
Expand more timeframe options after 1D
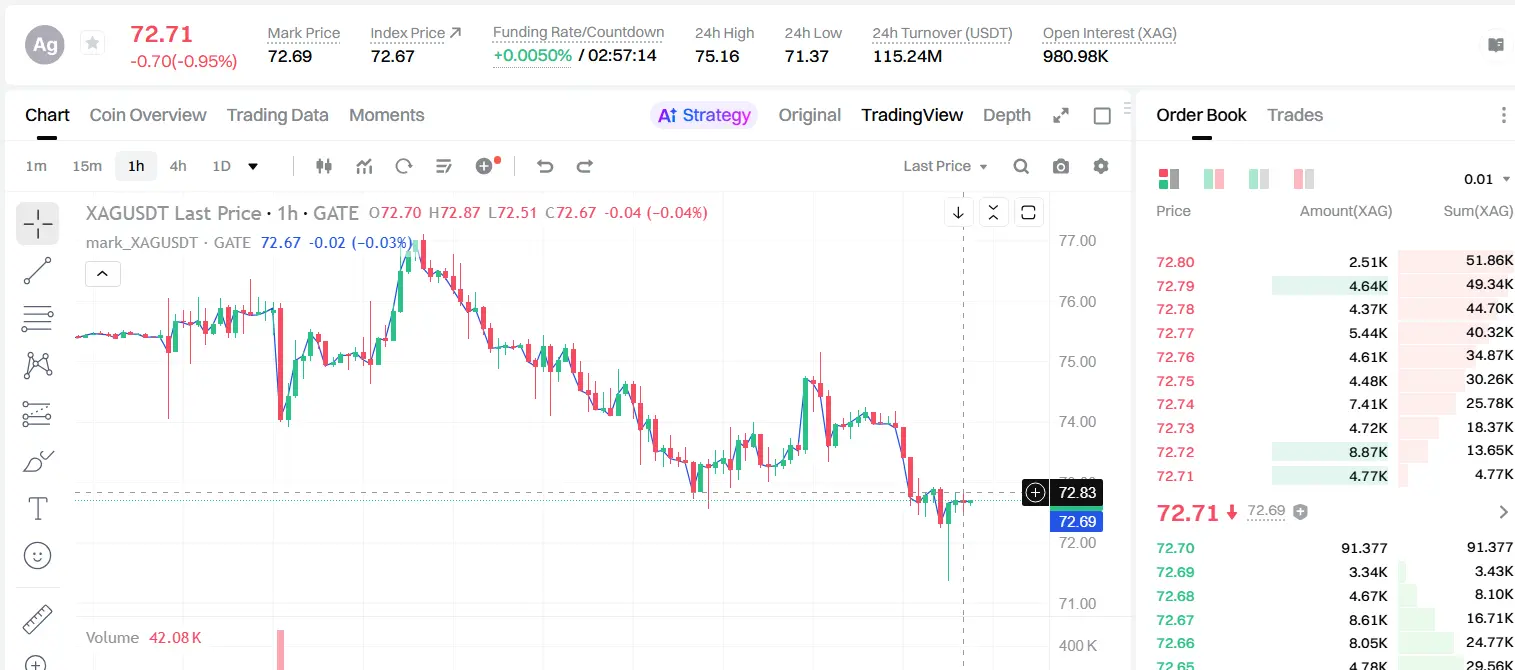coord(253,166)
